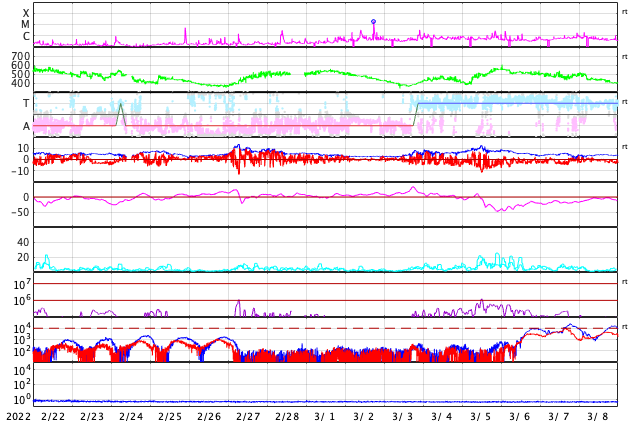The height and width of the screenshot is (424, 634).
Task: Select the '2/25' date label
Action: click(x=170, y=417)
